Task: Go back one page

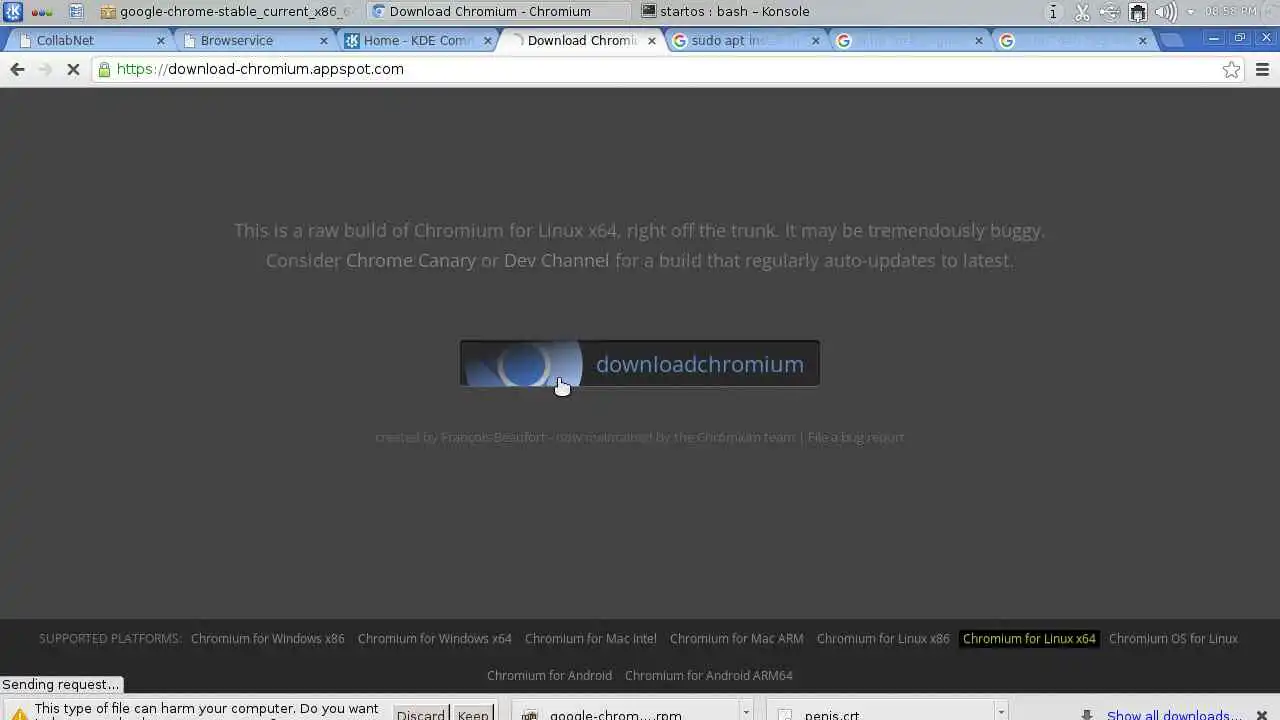Action: (x=17, y=69)
